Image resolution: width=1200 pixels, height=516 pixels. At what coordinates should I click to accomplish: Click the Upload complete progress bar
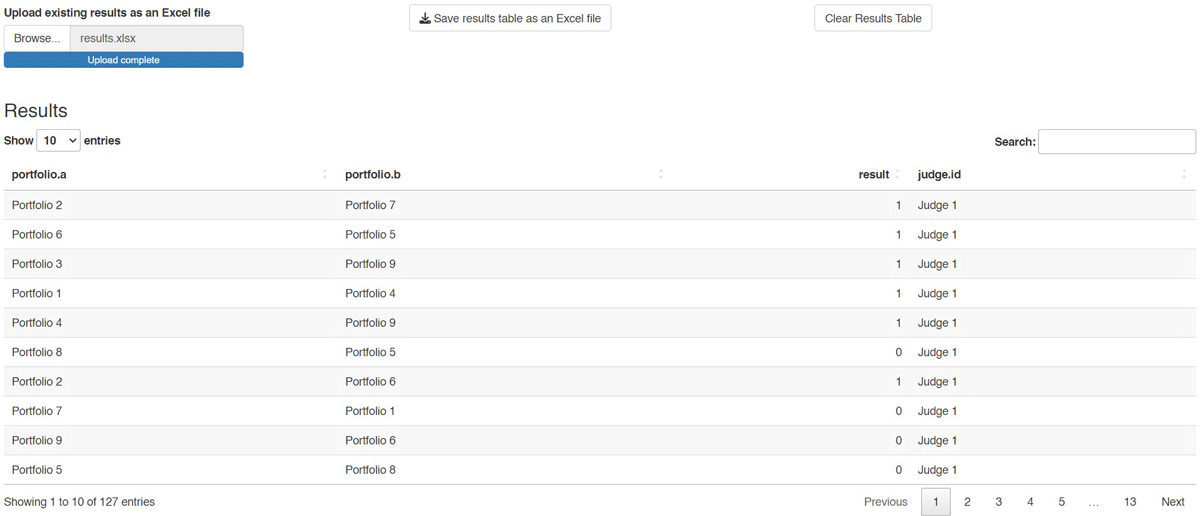124,60
